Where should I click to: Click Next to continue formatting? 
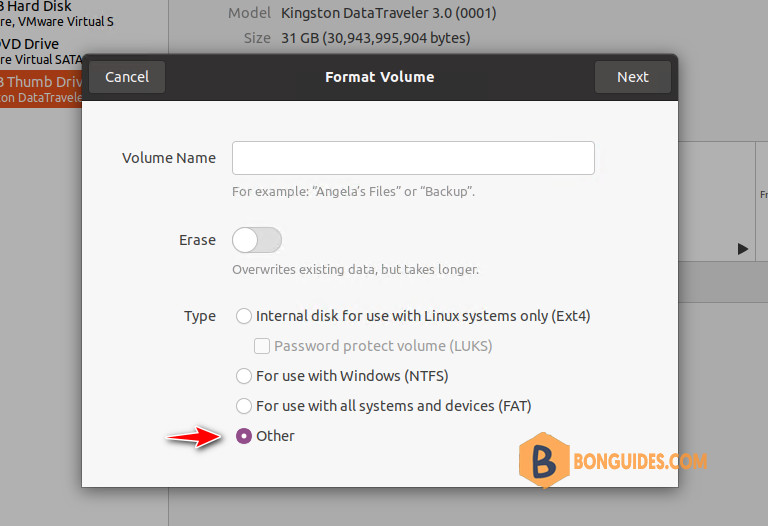pyautogui.click(x=632, y=77)
